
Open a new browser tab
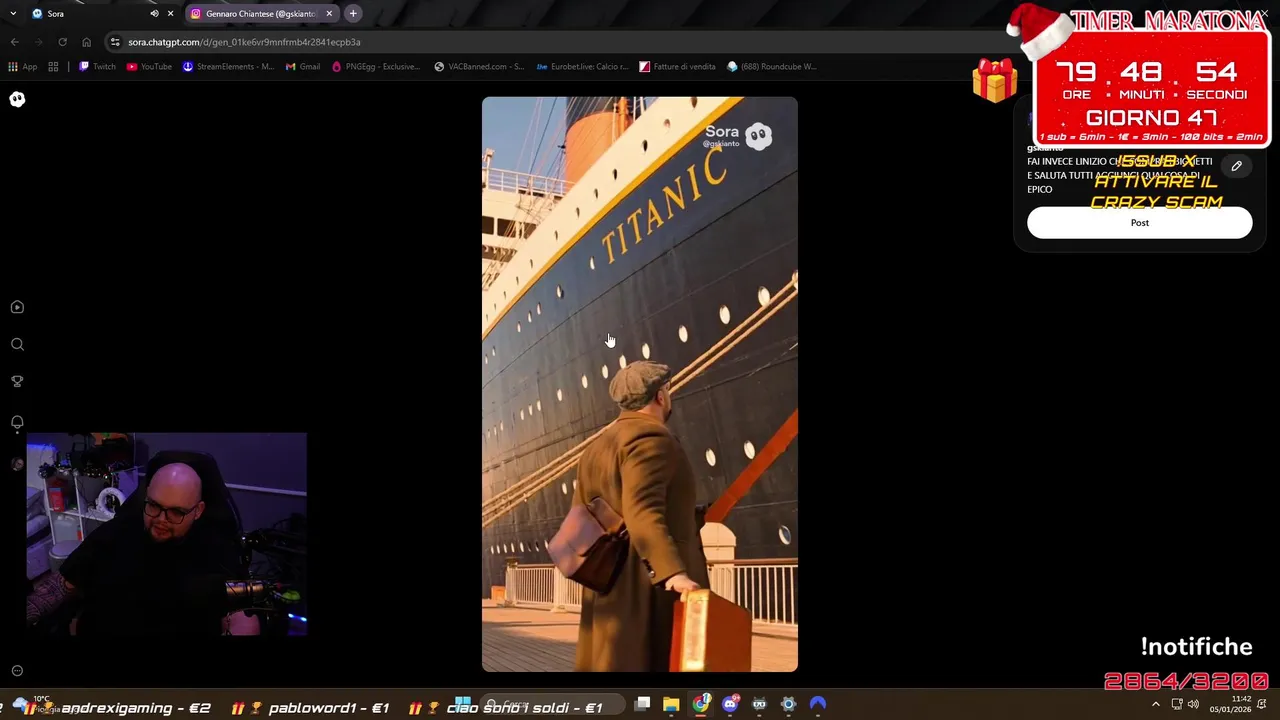click(353, 14)
